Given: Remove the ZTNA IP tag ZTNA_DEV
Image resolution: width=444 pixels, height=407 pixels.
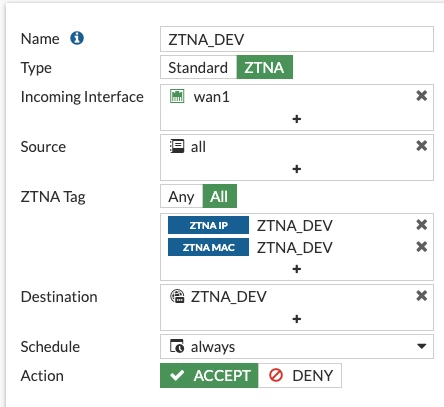Looking at the screenshot, I should (x=422, y=225).
